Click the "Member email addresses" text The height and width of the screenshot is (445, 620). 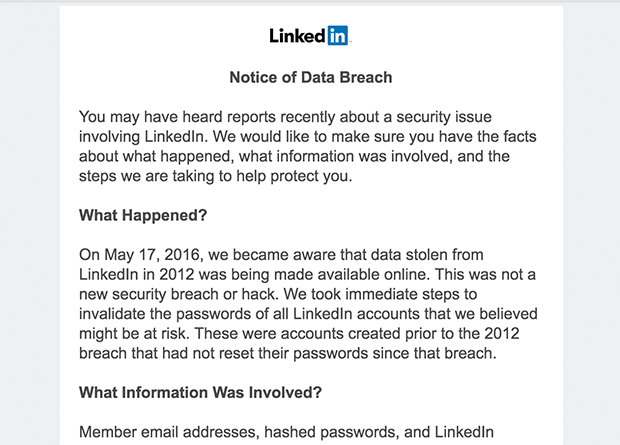click(169, 432)
